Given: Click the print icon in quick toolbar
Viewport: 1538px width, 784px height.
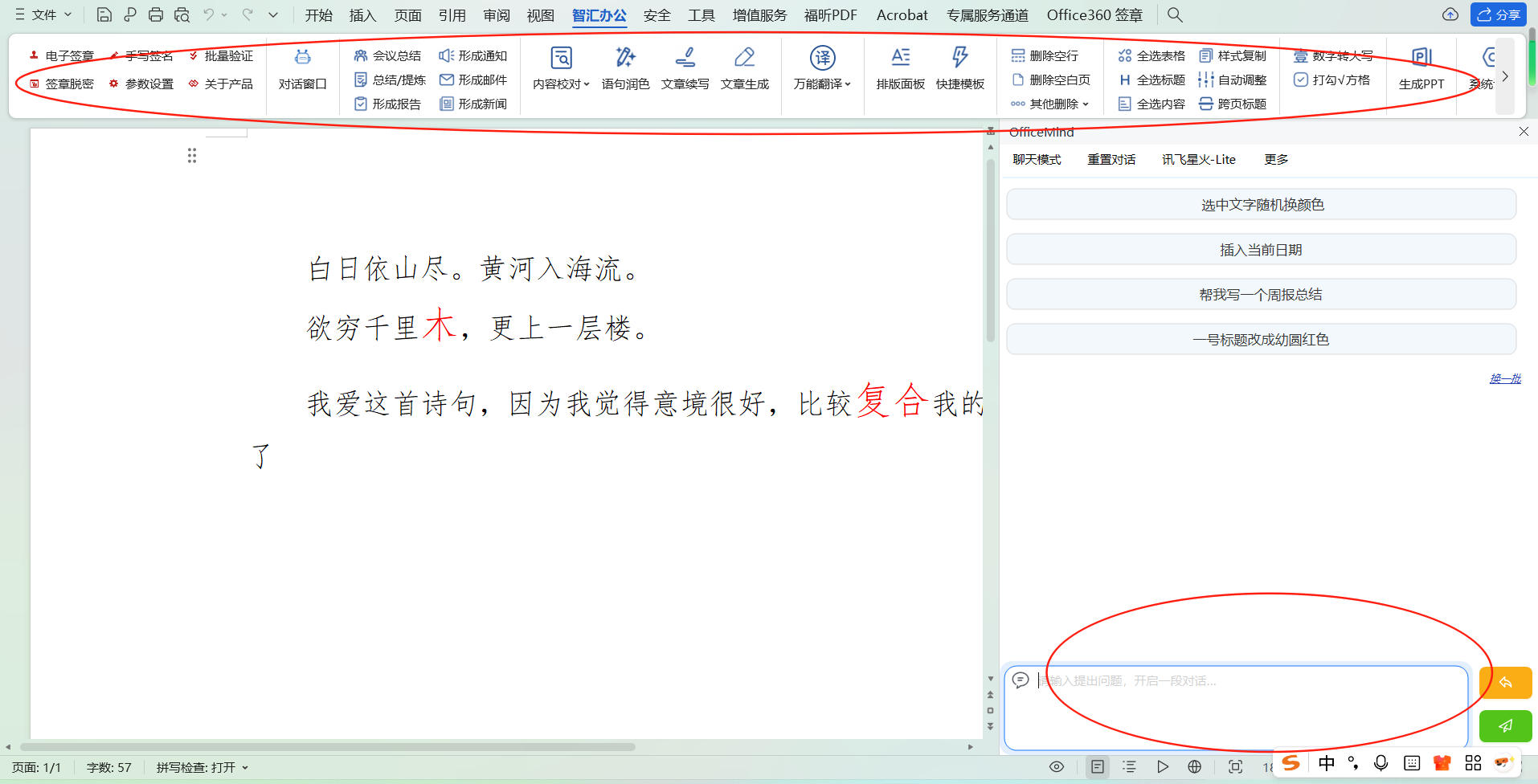Looking at the screenshot, I should tap(156, 14).
